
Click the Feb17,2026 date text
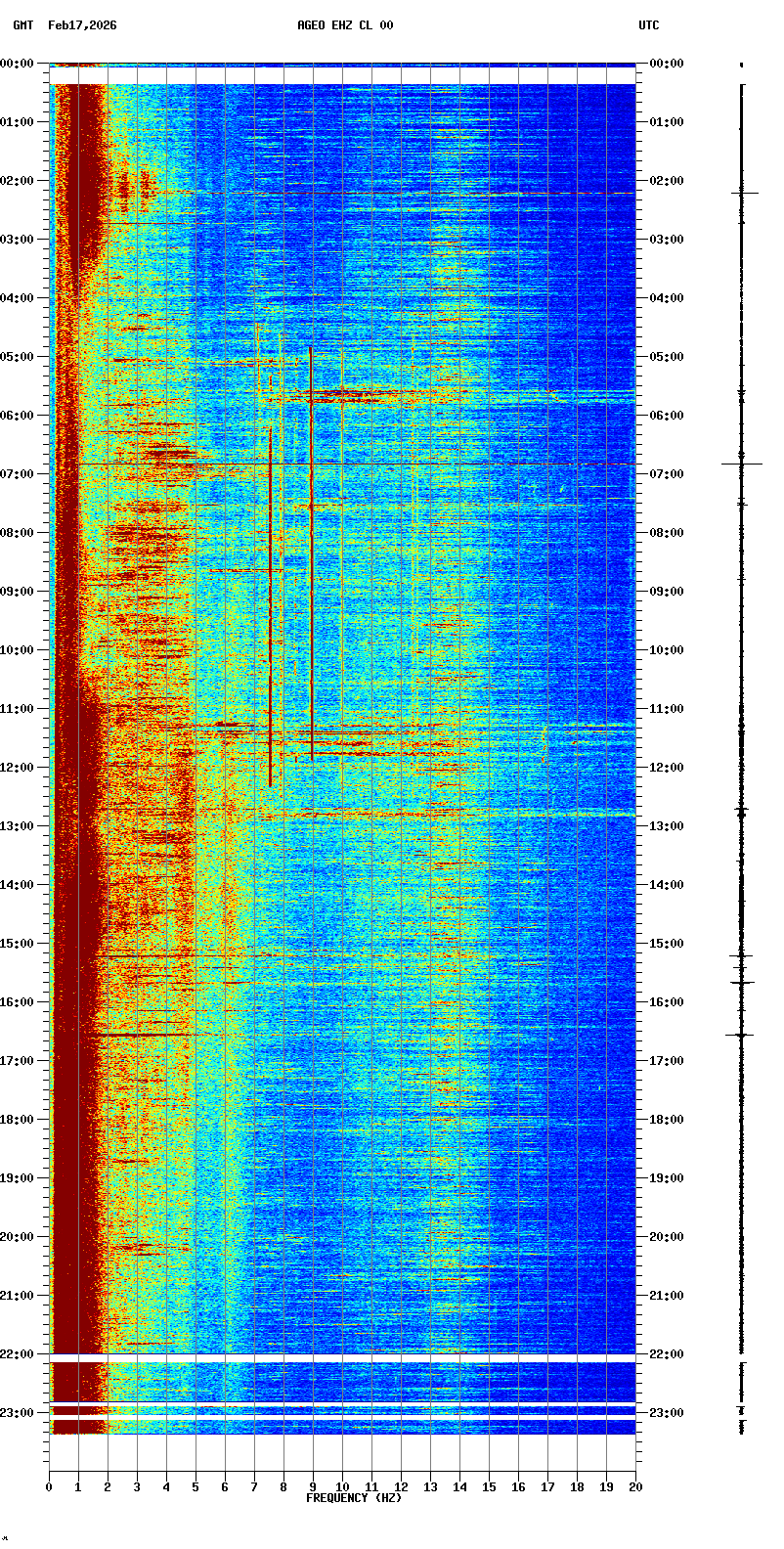click(82, 25)
